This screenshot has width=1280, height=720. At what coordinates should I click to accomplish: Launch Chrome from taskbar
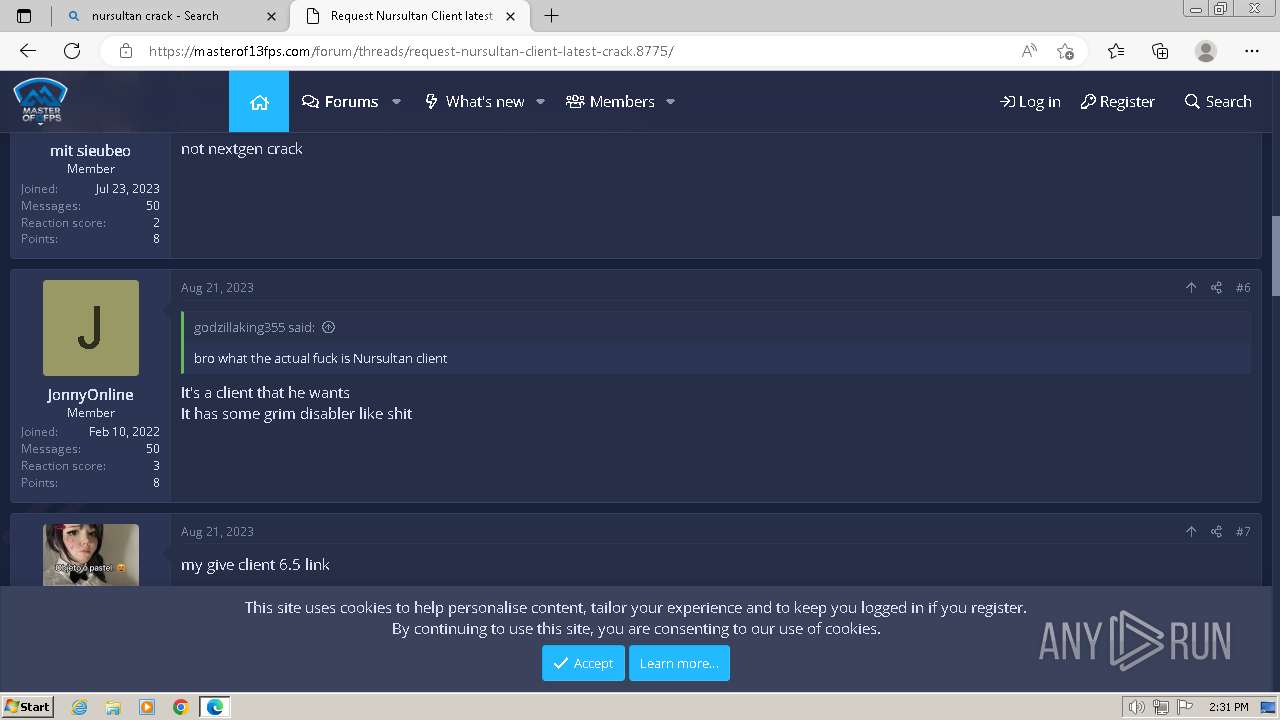click(180, 707)
